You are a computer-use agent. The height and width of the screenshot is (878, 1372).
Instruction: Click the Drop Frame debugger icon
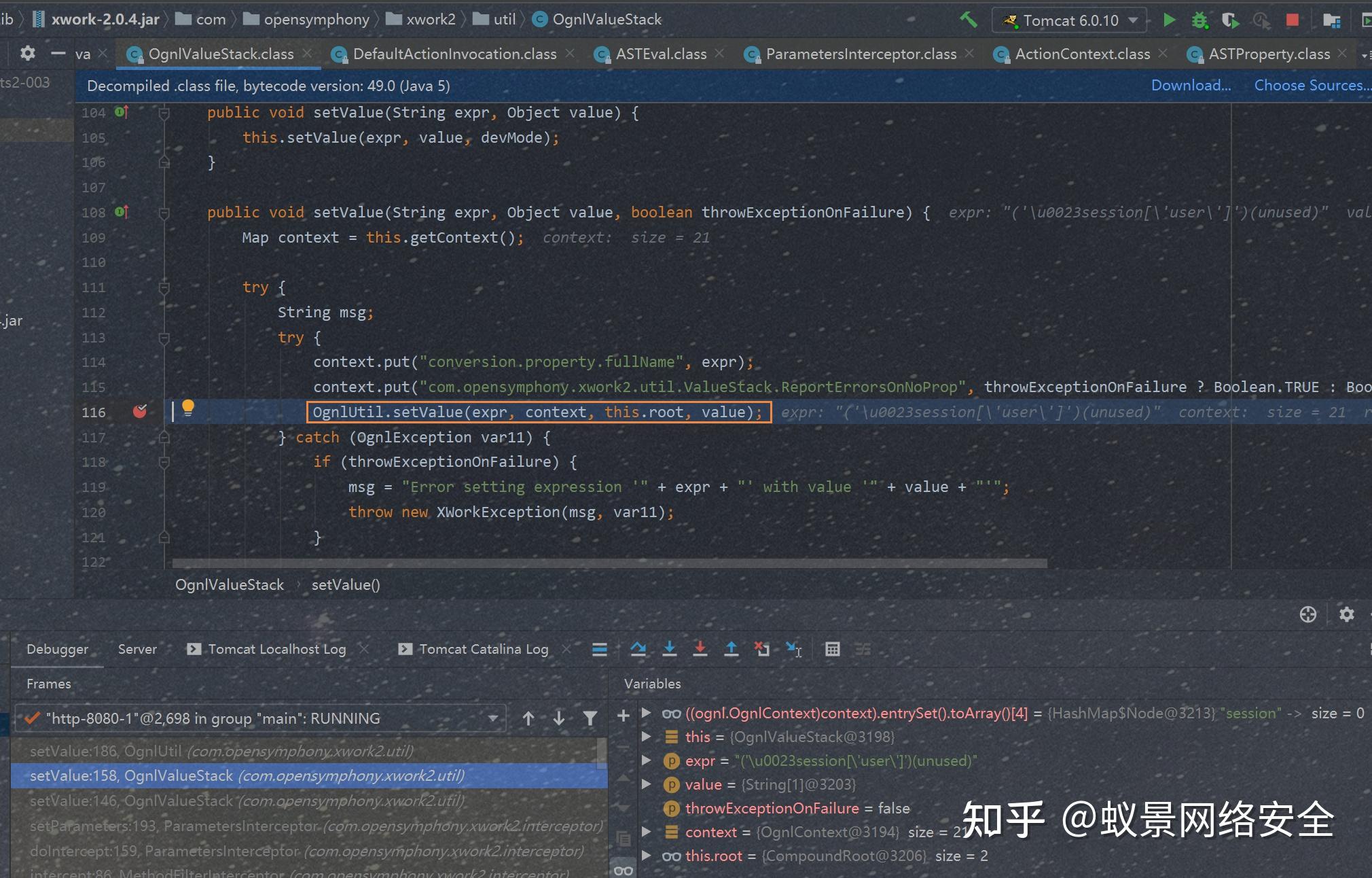click(x=761, y=649)
